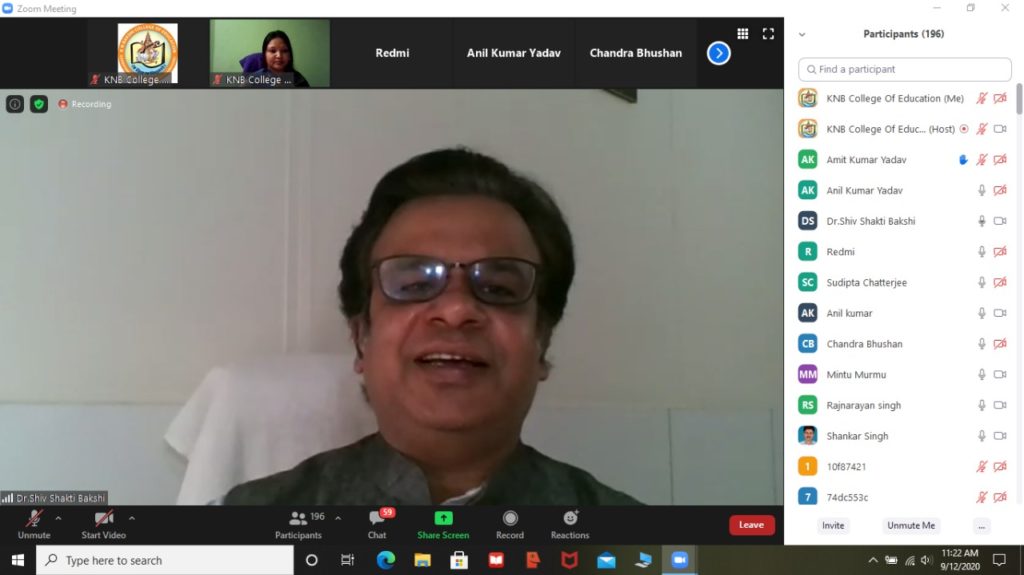The image size is (1024, 575).
Task: Click muted mic icon for Amit Kumar Yadav
Action: (982, 159)
